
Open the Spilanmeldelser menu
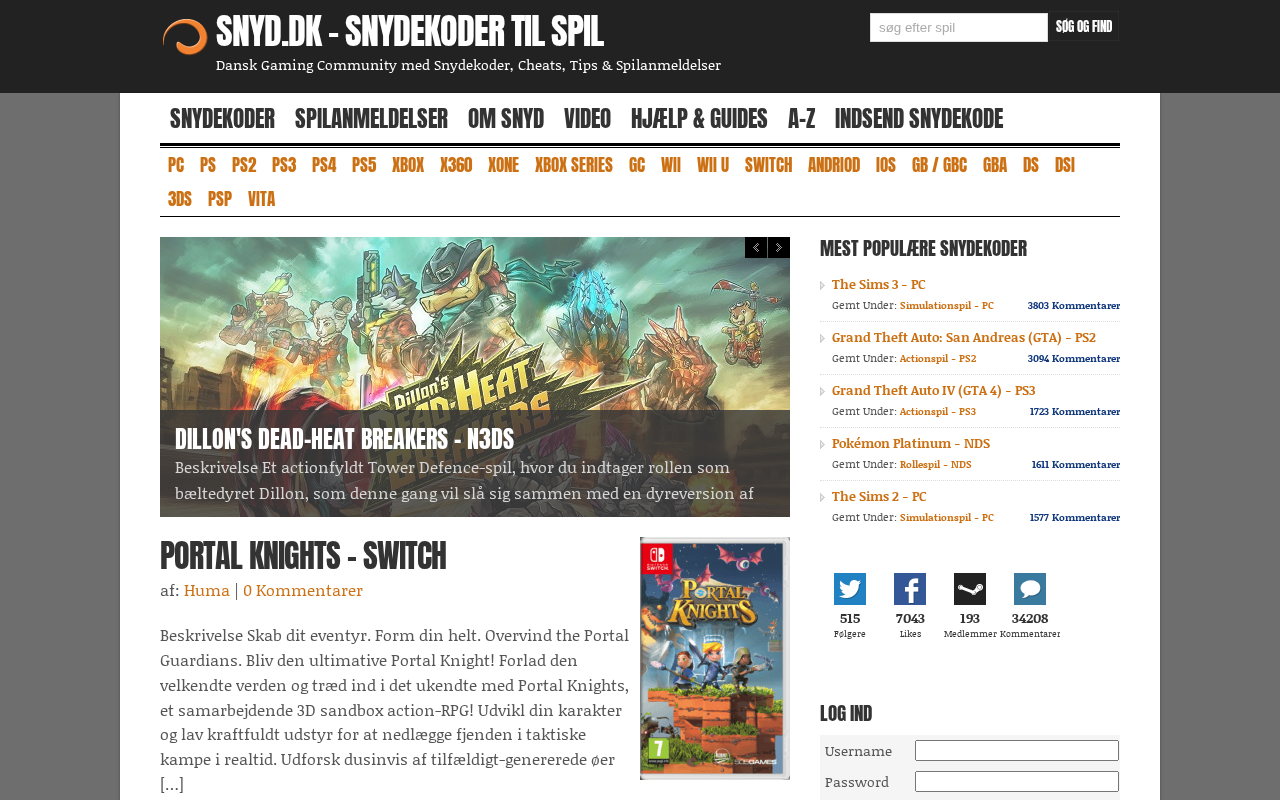371,119
